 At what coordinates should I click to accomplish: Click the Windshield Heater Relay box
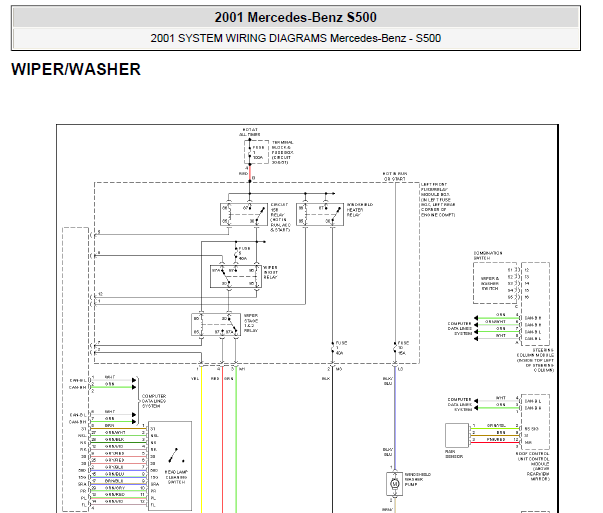[x=320, y=215]
